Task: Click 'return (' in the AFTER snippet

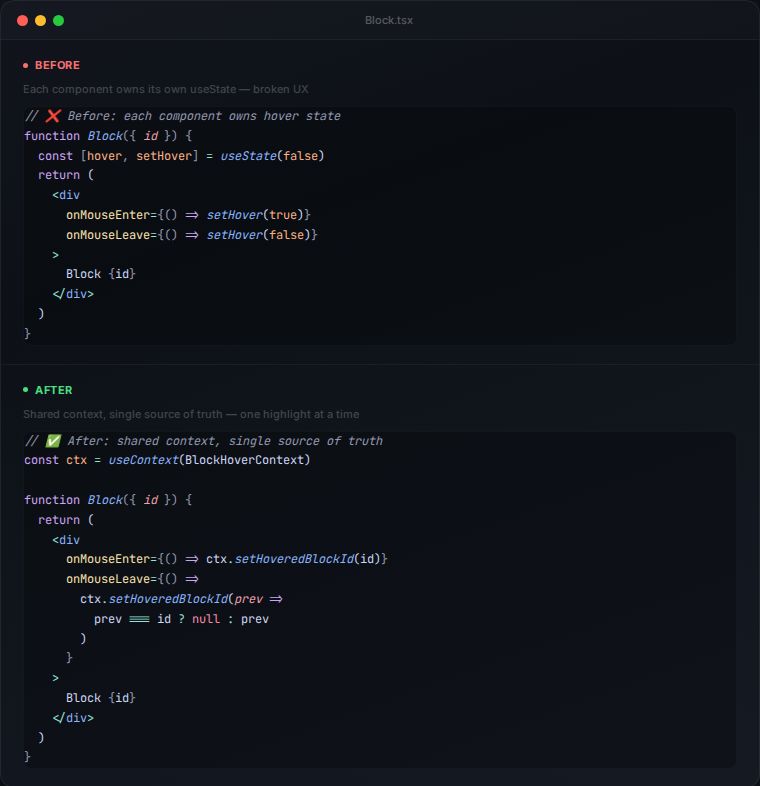Action: pos(66,520)
